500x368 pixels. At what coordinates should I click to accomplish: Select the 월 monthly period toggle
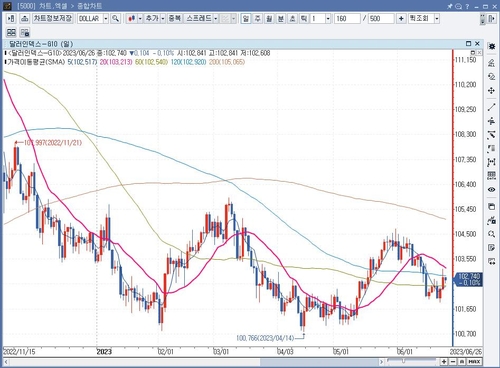pyautogui.click(x=269, y=19)
